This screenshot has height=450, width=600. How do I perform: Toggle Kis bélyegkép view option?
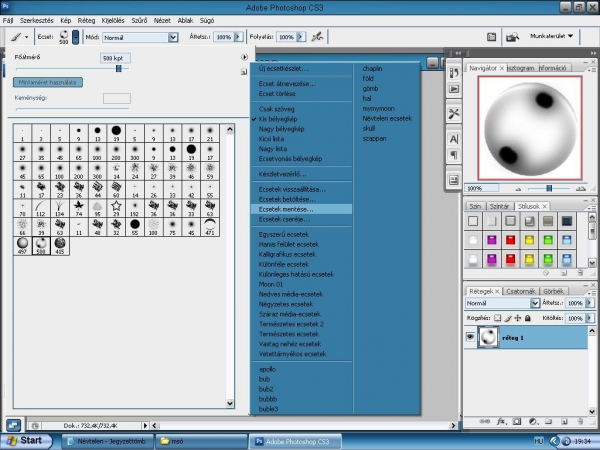coord(278,119)
